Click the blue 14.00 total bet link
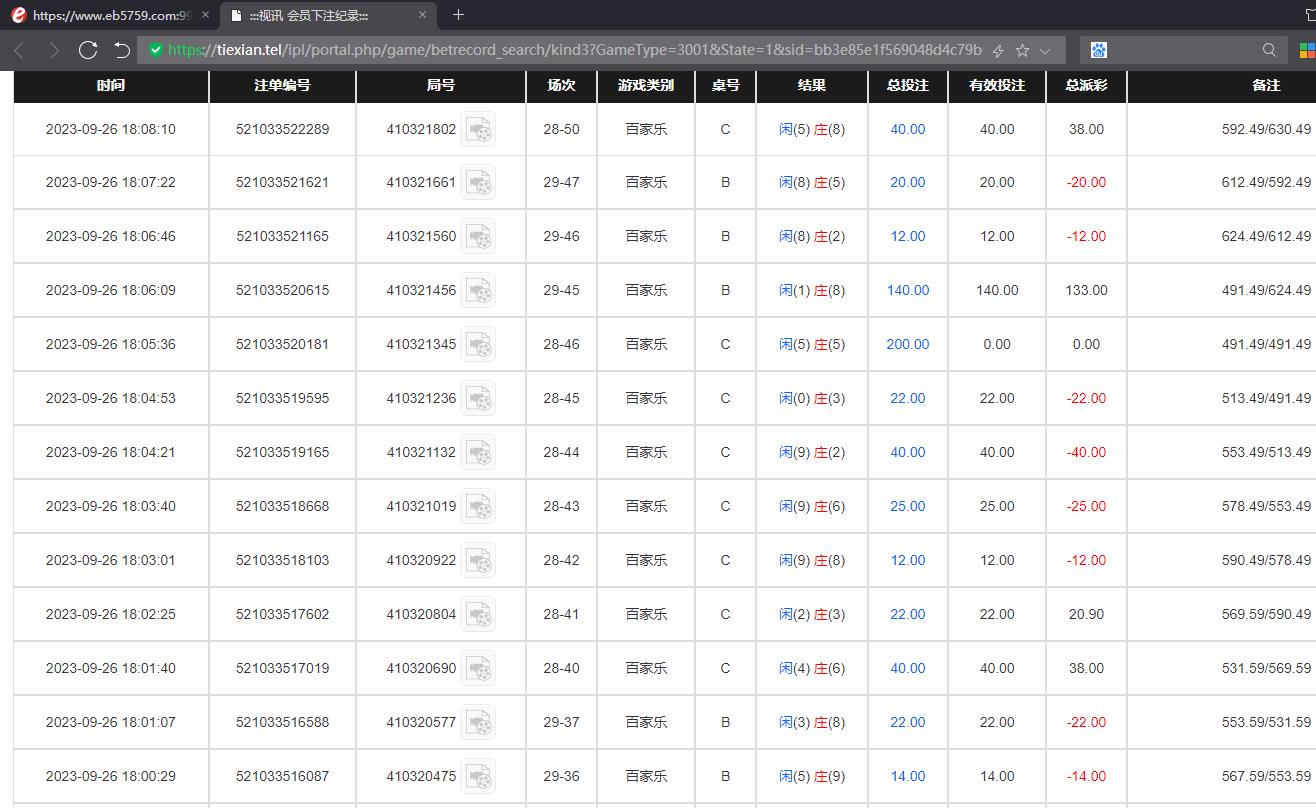The image size is (1316, 808). [907, 776]
